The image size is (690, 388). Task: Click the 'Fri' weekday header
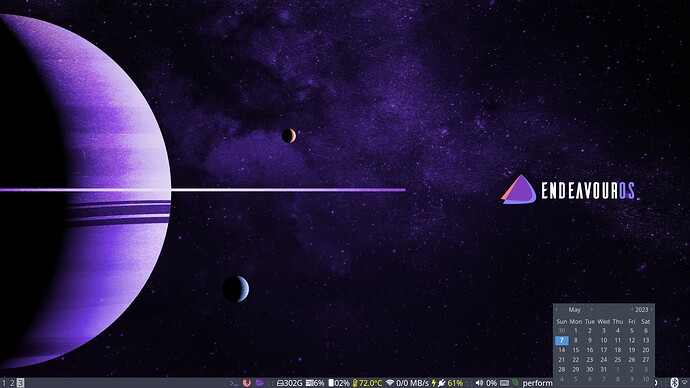[632, 322]
